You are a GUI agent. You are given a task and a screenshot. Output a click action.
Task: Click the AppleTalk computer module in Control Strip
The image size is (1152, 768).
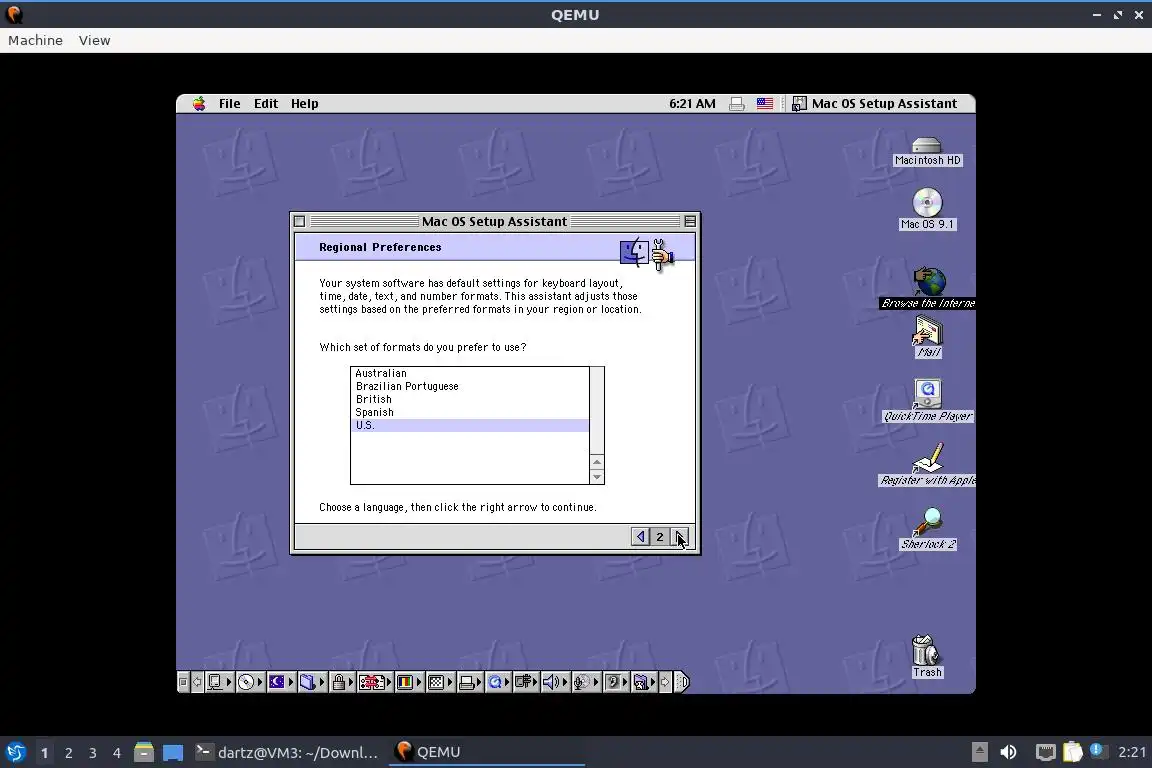click(x=218, y=682)
